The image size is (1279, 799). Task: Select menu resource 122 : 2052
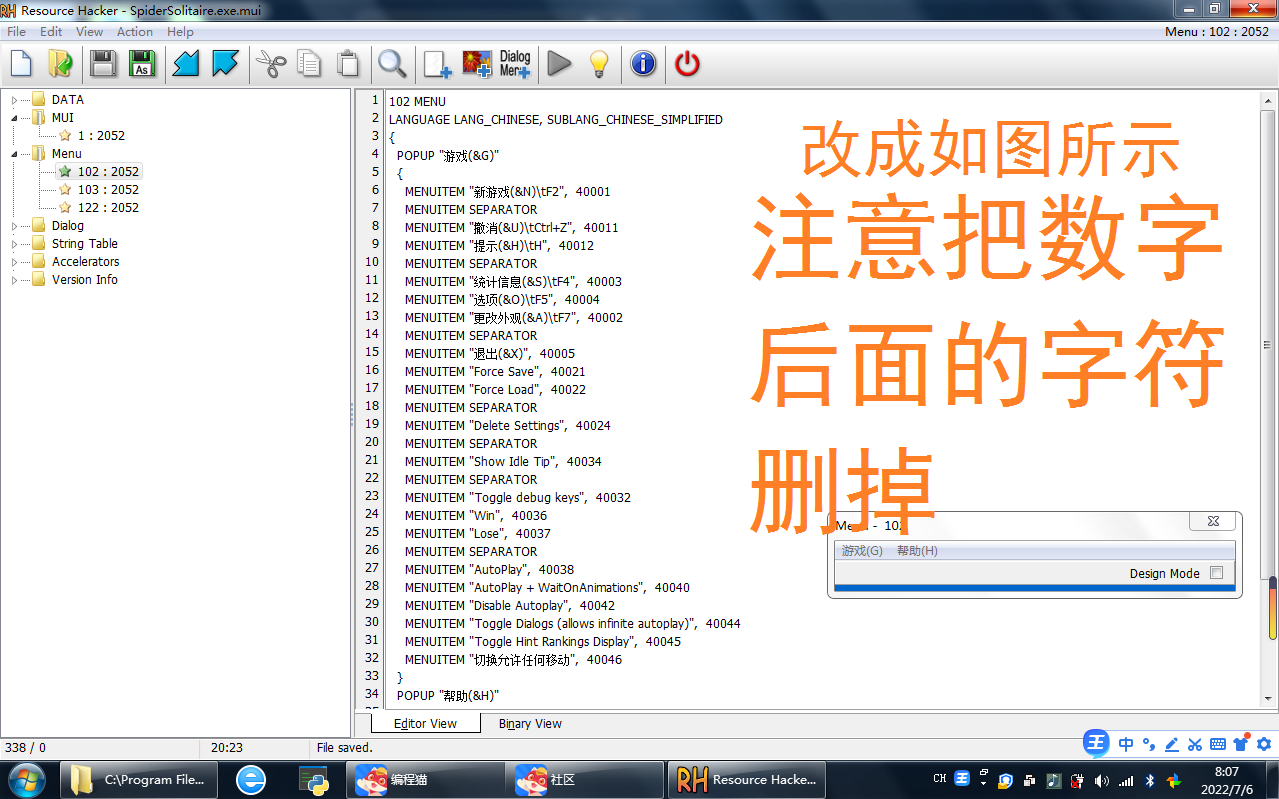(x=108, y=207)
